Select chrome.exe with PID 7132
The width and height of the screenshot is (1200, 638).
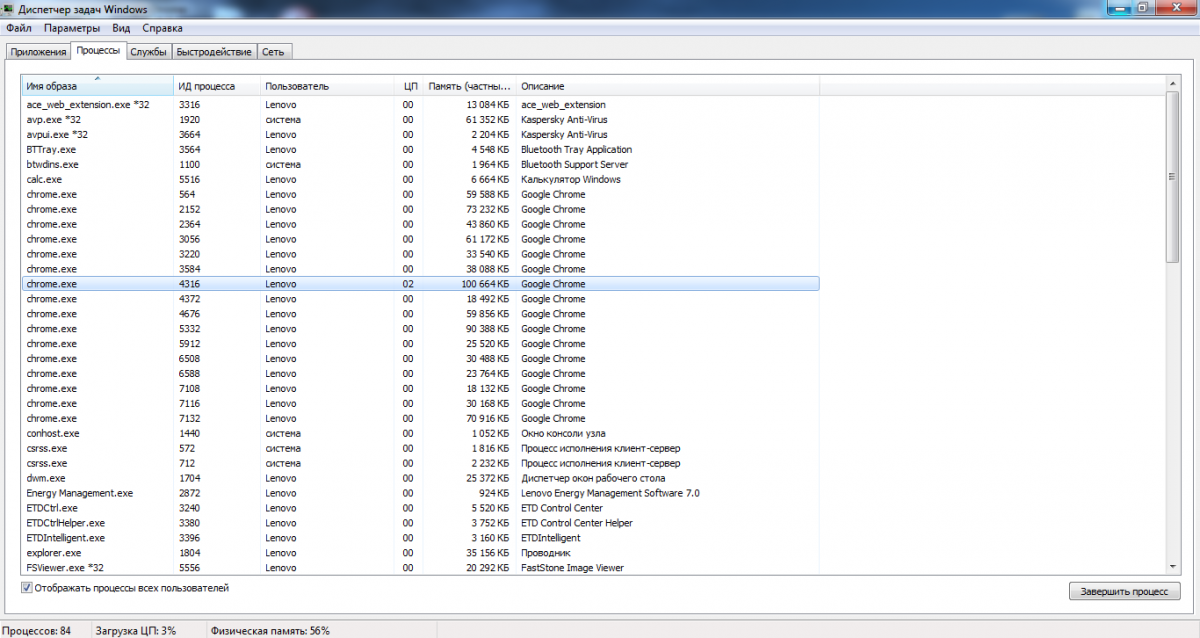pos(420,419)
